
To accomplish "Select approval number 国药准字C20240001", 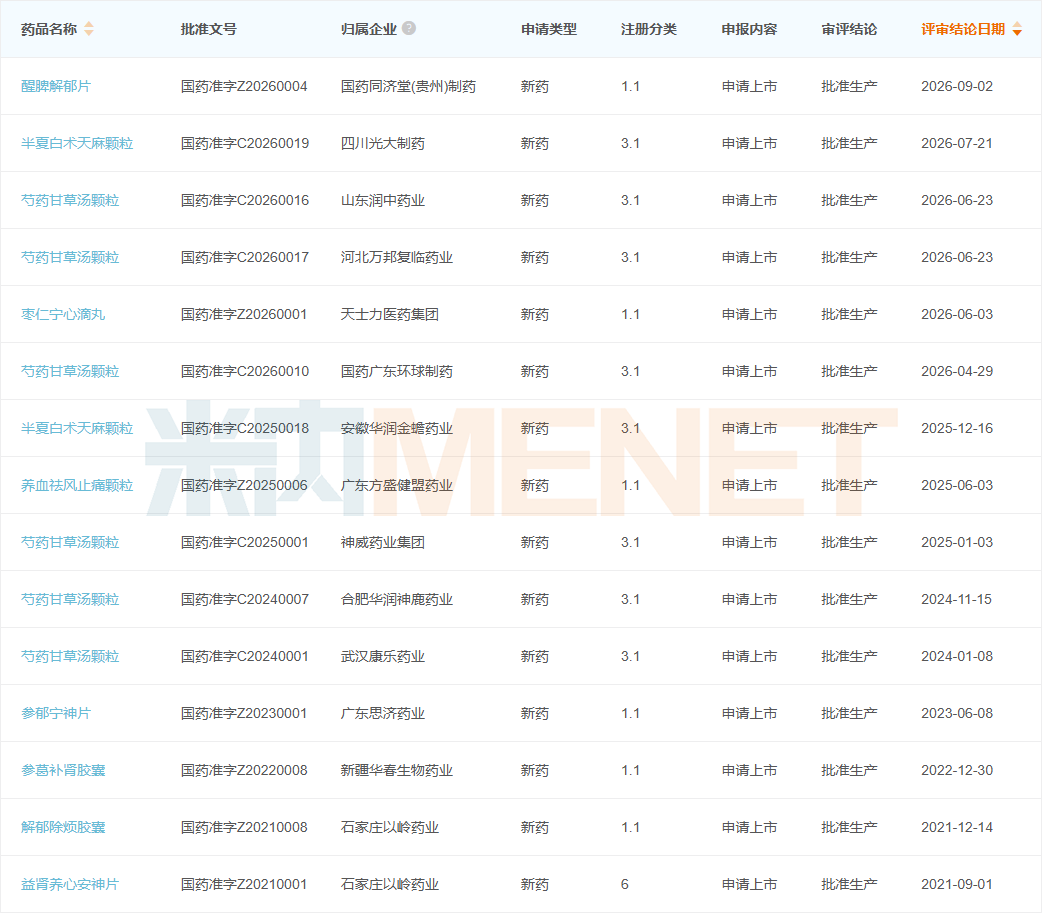I will point(245,657).
